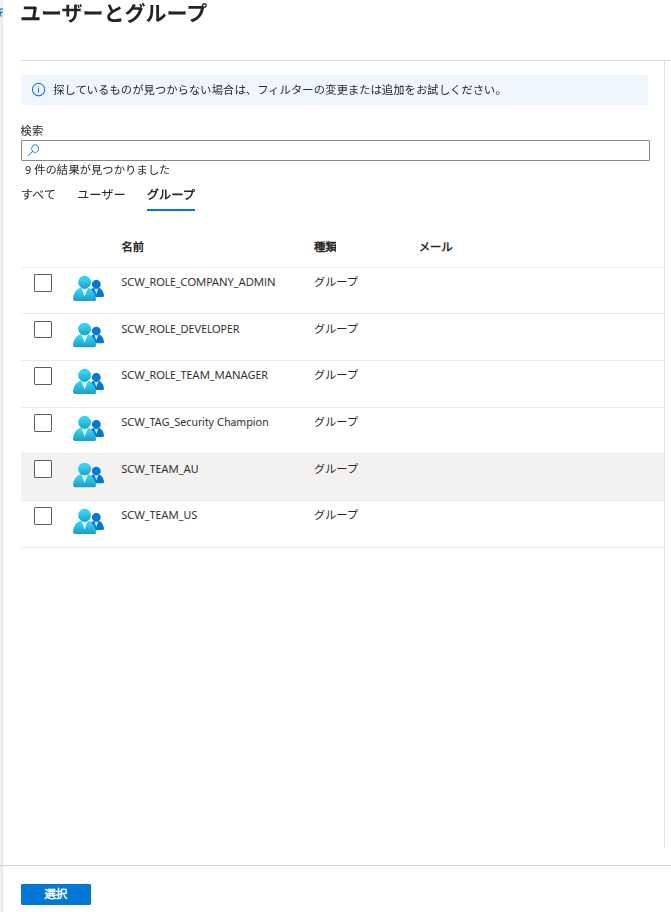Click the info icon in the filter notice
The height and width of the screenshot is (912, 671).
point(39,90)
